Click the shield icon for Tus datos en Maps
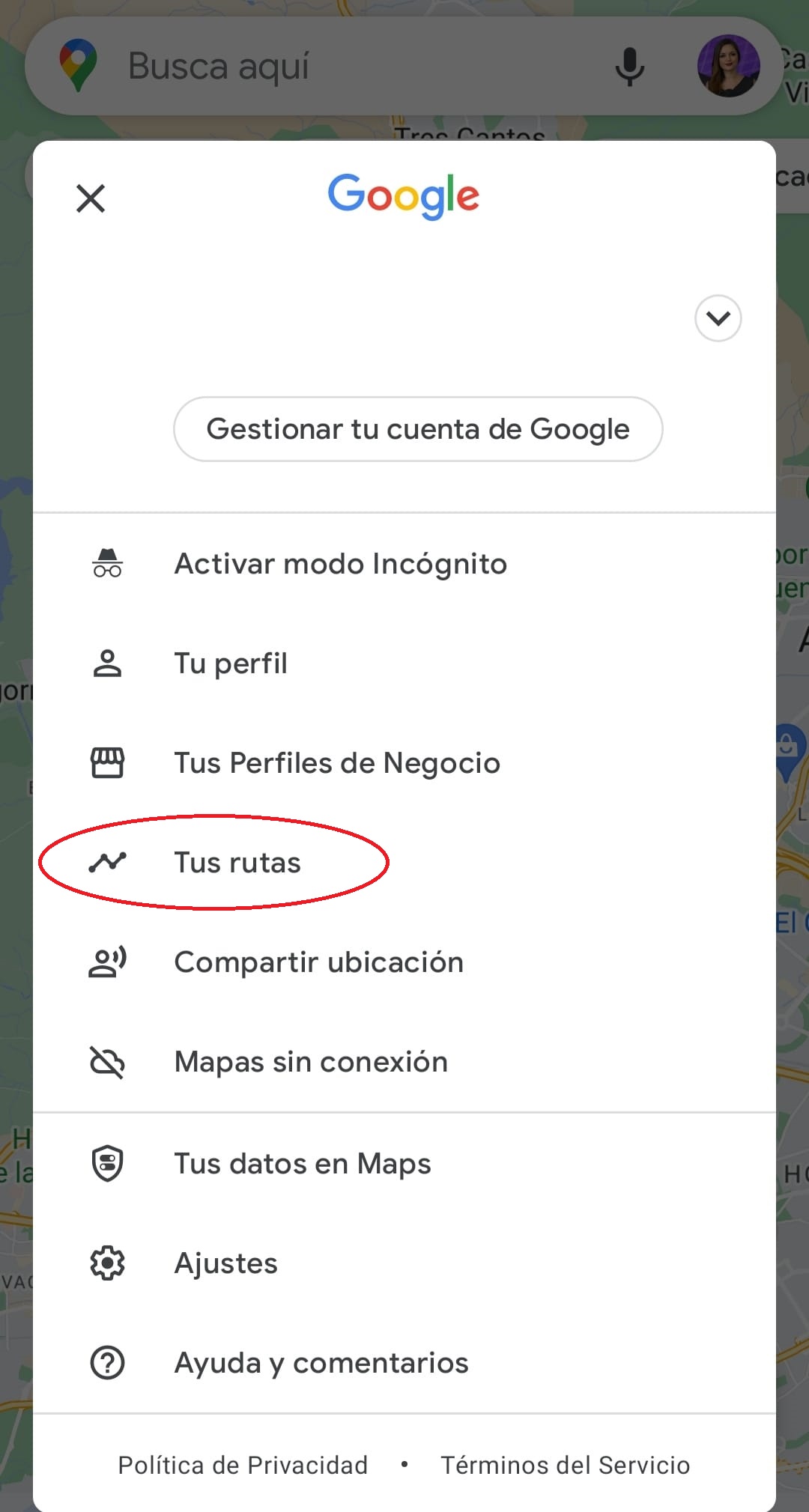Viewport: 809px width, 1512px height. click(x=108, y=1162)
